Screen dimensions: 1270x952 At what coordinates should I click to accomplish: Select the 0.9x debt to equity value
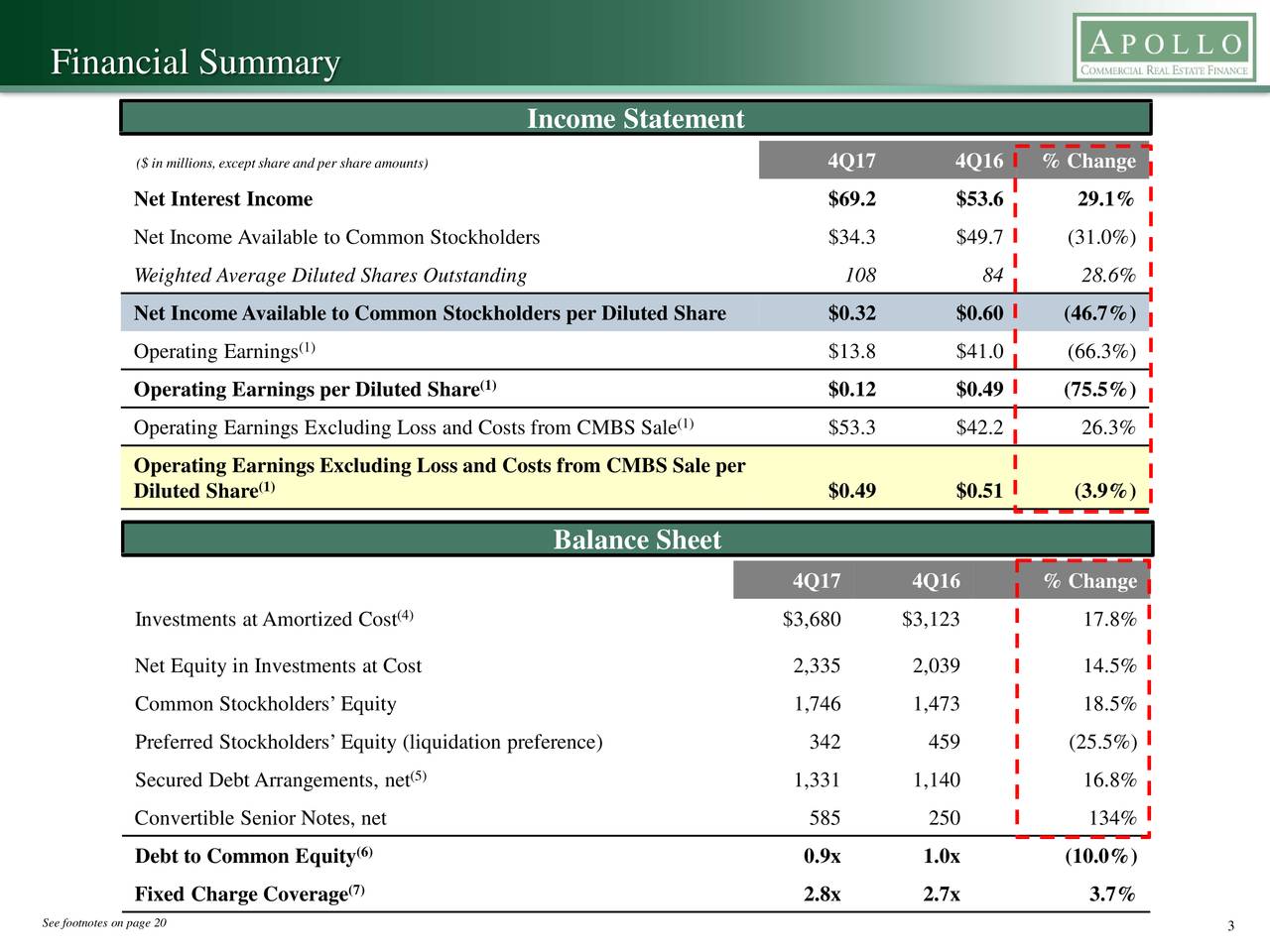(x=823, y=856)
